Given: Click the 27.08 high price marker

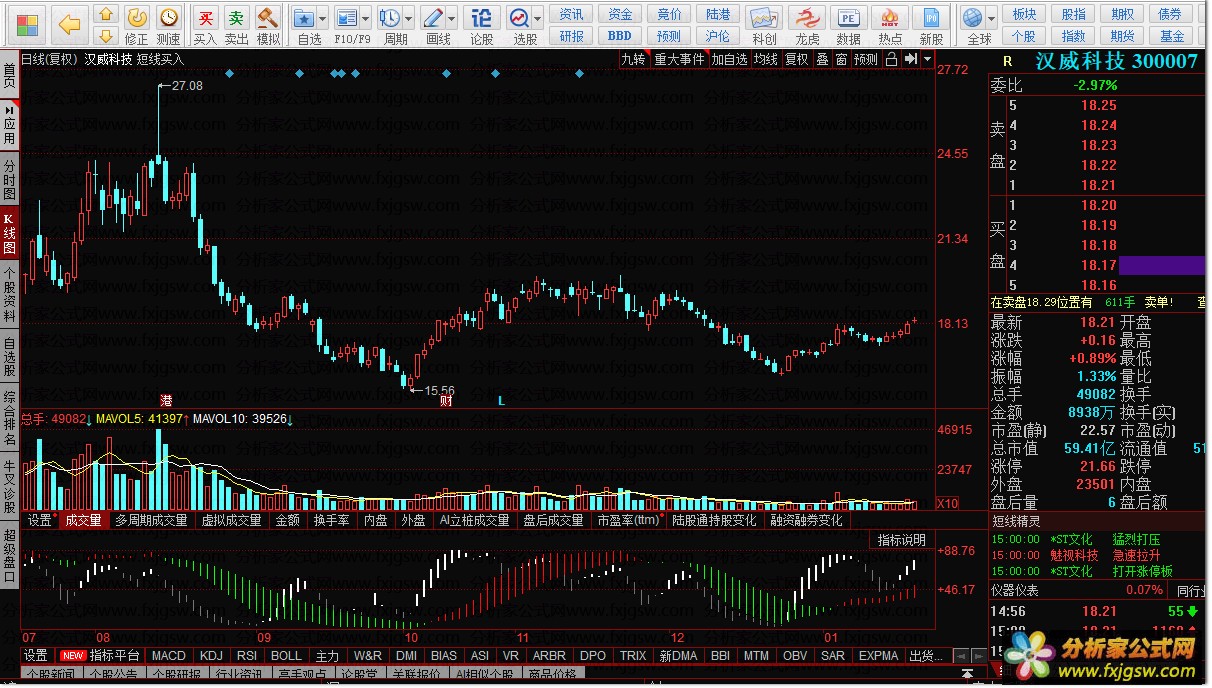Looking at the screenshot, I should 187,87.
